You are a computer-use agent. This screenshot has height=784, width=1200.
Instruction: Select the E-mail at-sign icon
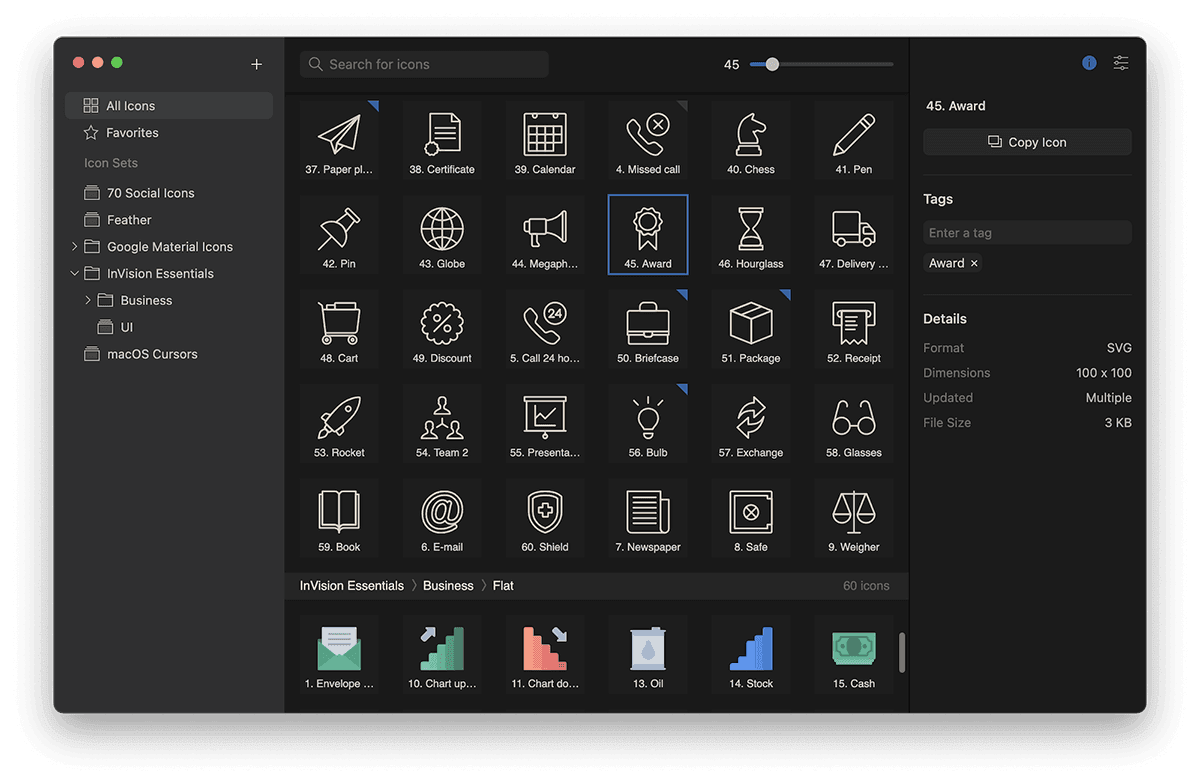tap(442, 518)
